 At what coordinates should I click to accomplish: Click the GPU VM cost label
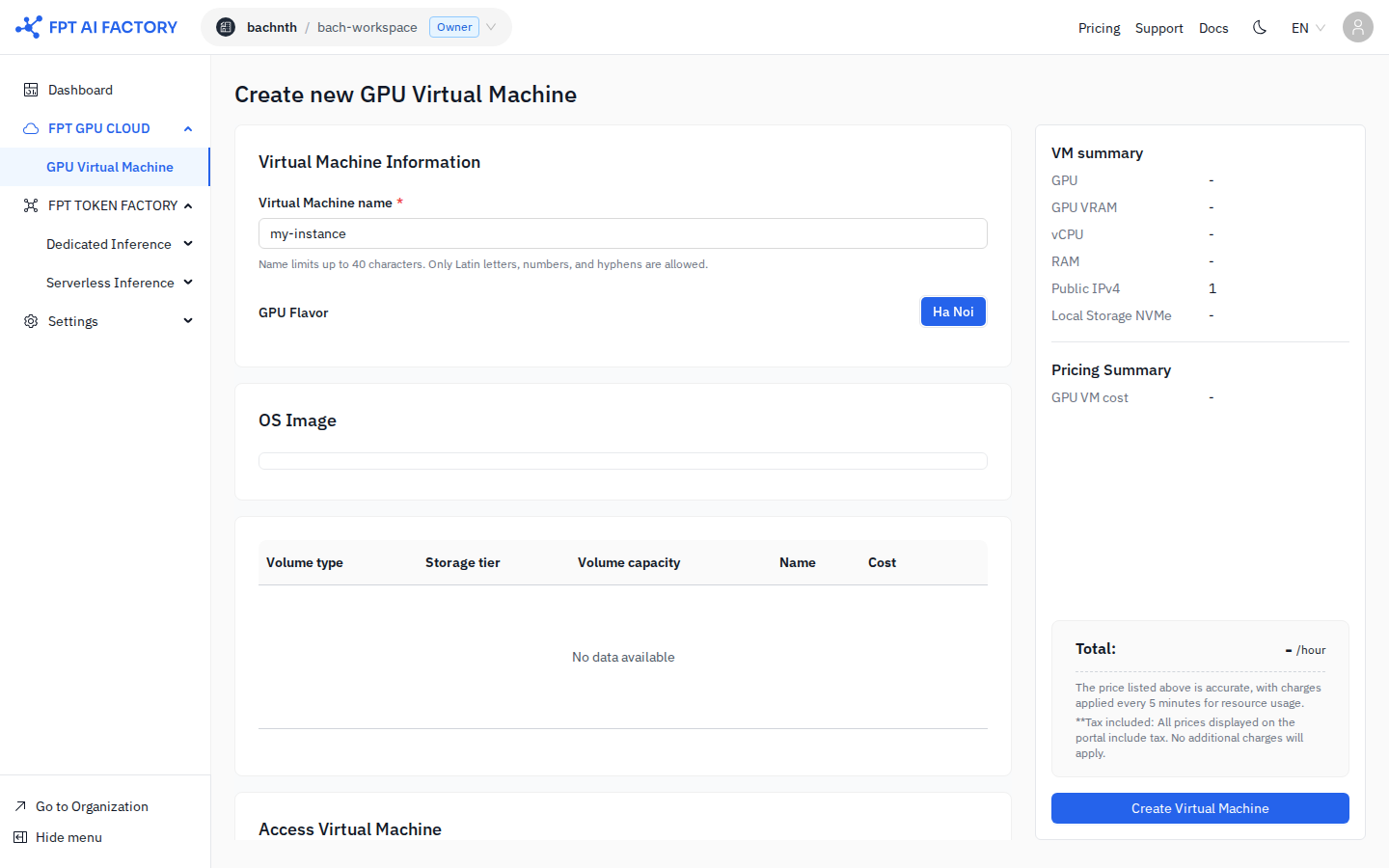(1090, 397)
